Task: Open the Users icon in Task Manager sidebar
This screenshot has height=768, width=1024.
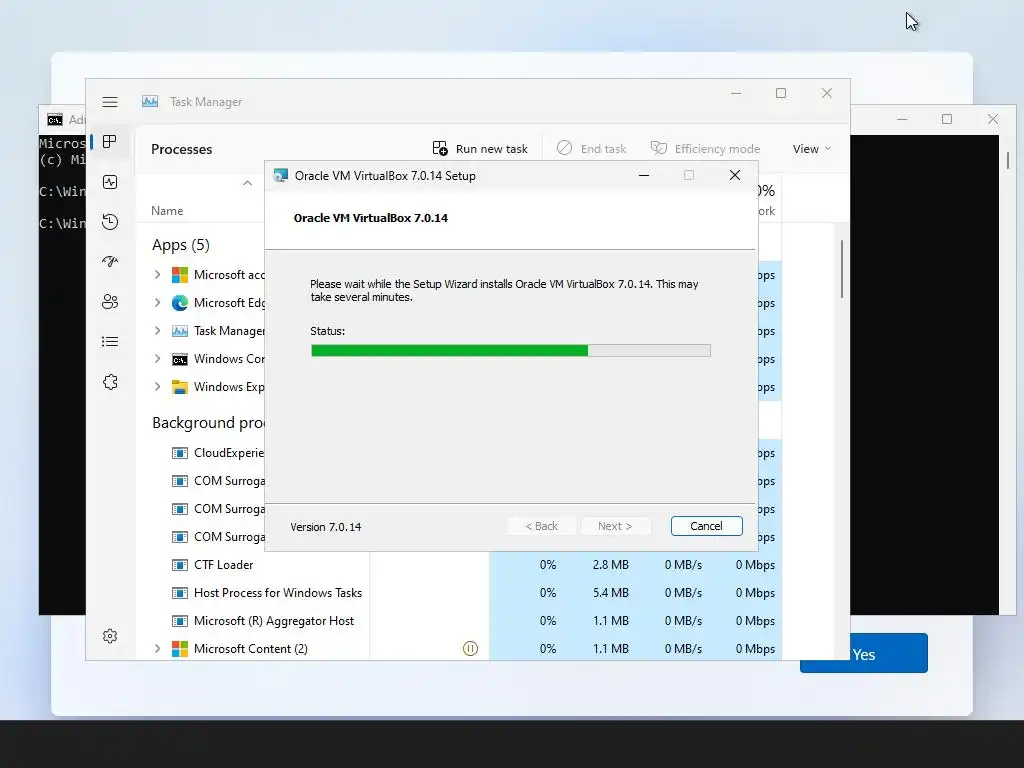Action: 110,302
